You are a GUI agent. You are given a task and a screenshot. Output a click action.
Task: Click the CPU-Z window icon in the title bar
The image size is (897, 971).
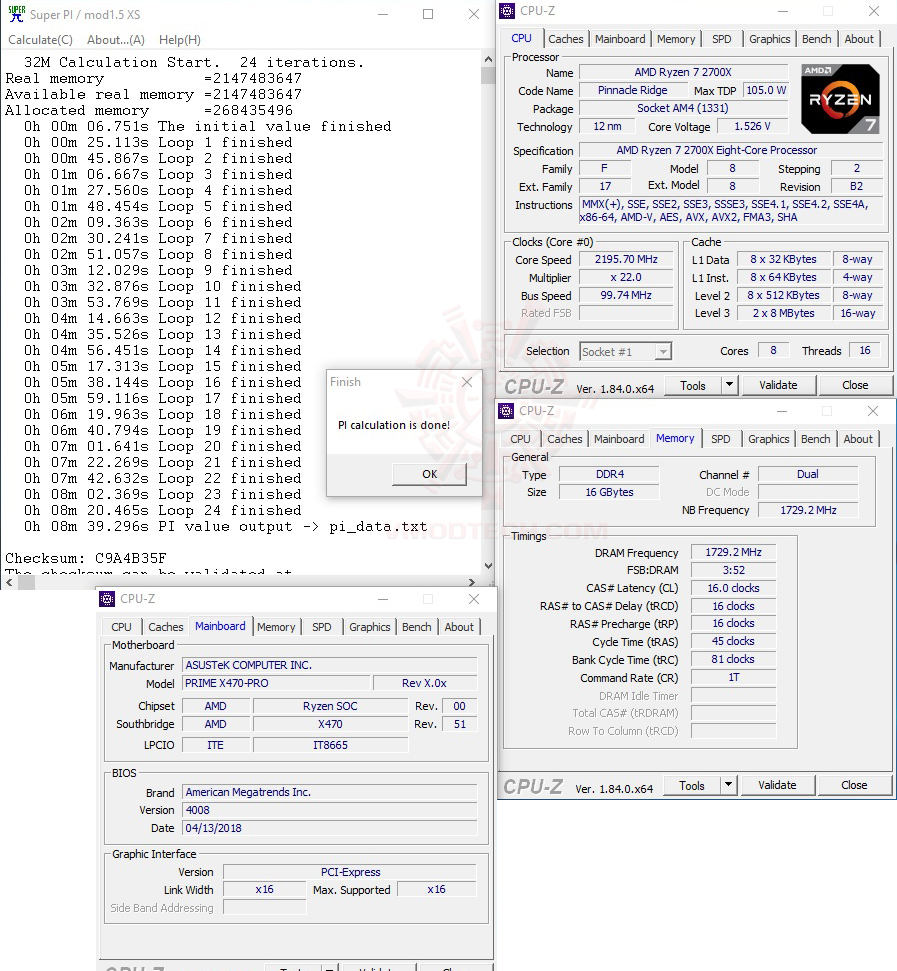pyautogui.click(x=507, y=10)
